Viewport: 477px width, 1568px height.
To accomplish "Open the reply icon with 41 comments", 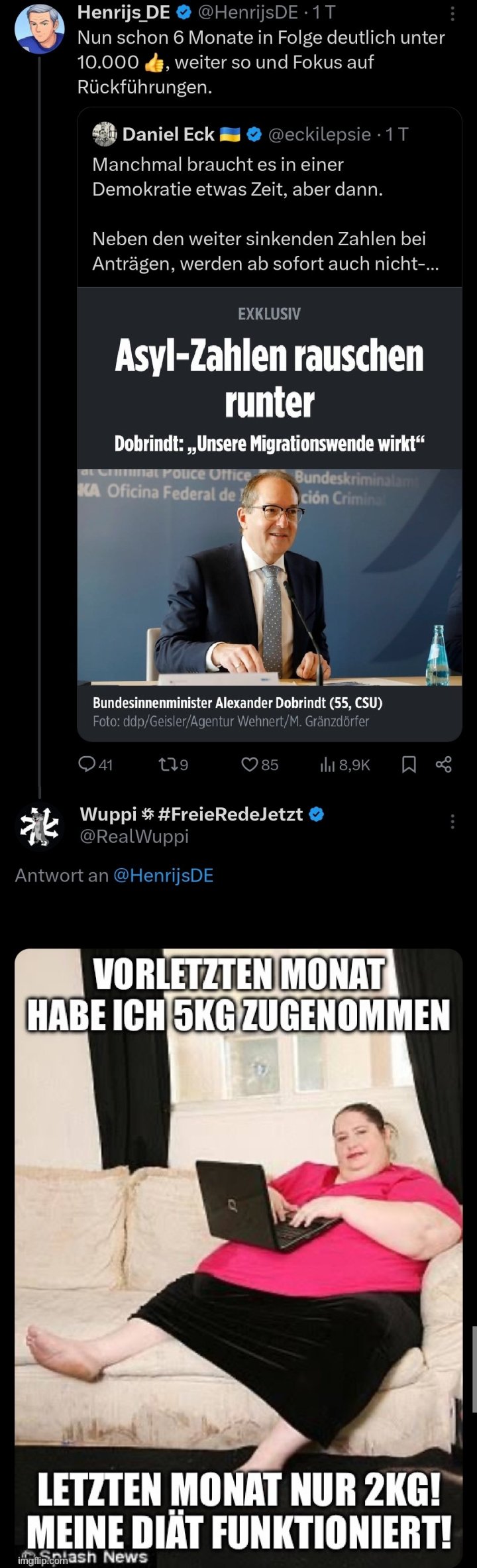I will point(87,765).
